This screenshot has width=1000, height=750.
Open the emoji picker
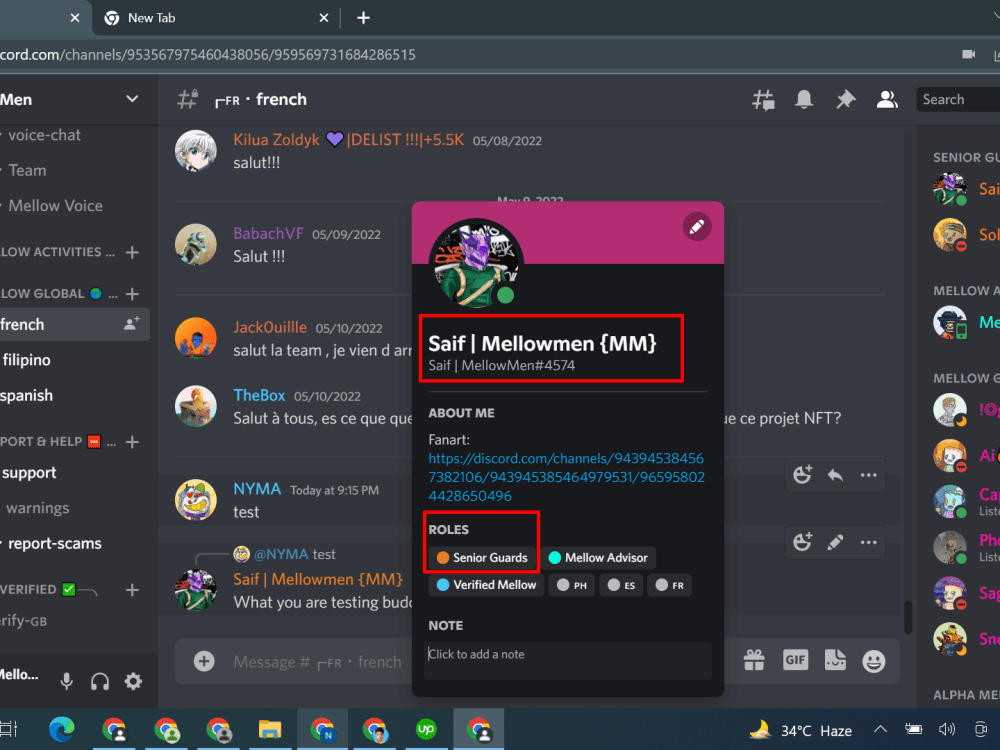874,660
